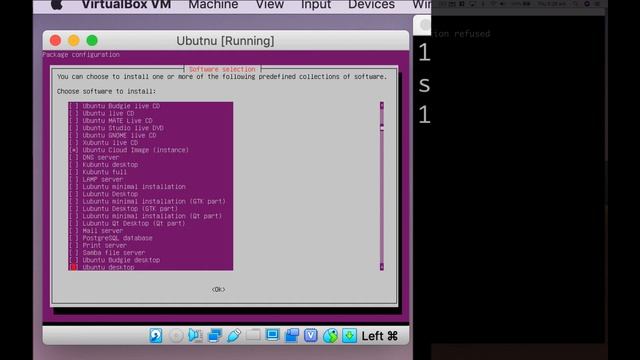640x360 pixels.
Task: Toggle the highlighted Ubuntu desktop box
Action: pos(74,267)
